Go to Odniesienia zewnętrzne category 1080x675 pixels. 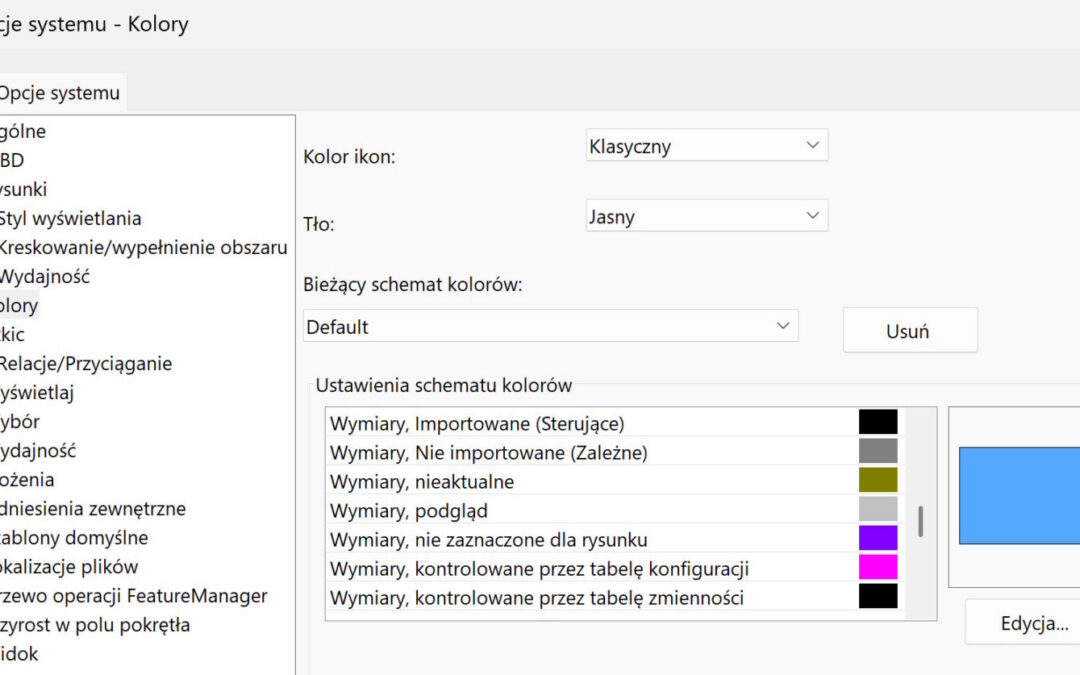click(93, 508)
